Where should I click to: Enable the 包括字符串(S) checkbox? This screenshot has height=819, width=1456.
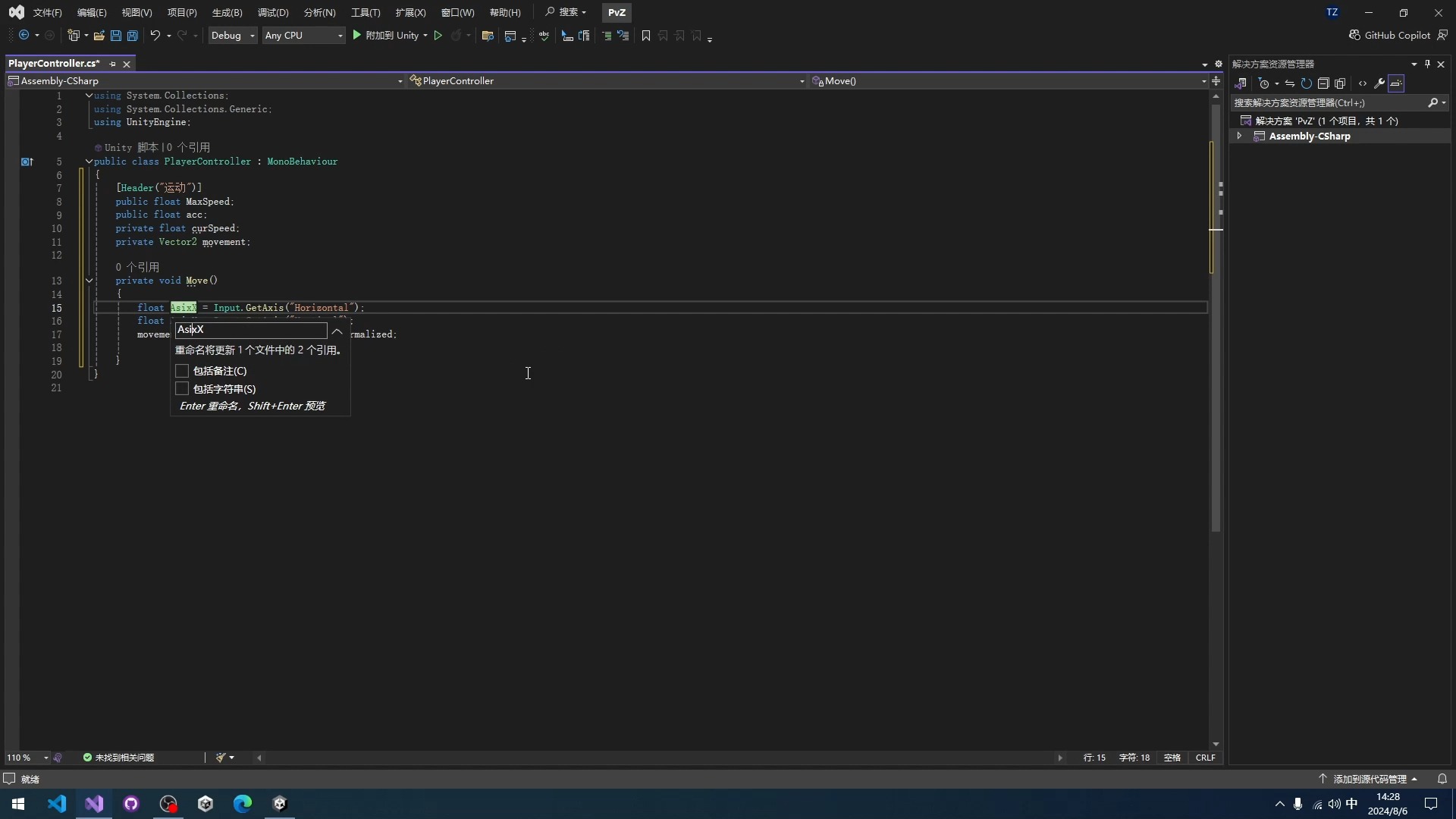182,389
